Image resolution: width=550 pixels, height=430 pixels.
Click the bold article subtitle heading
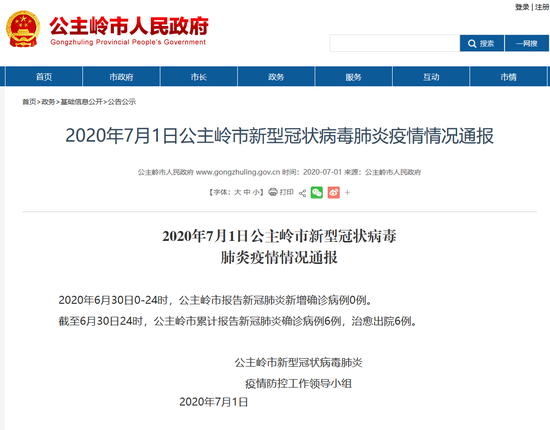pyautogui.click(x=279, y=247)
